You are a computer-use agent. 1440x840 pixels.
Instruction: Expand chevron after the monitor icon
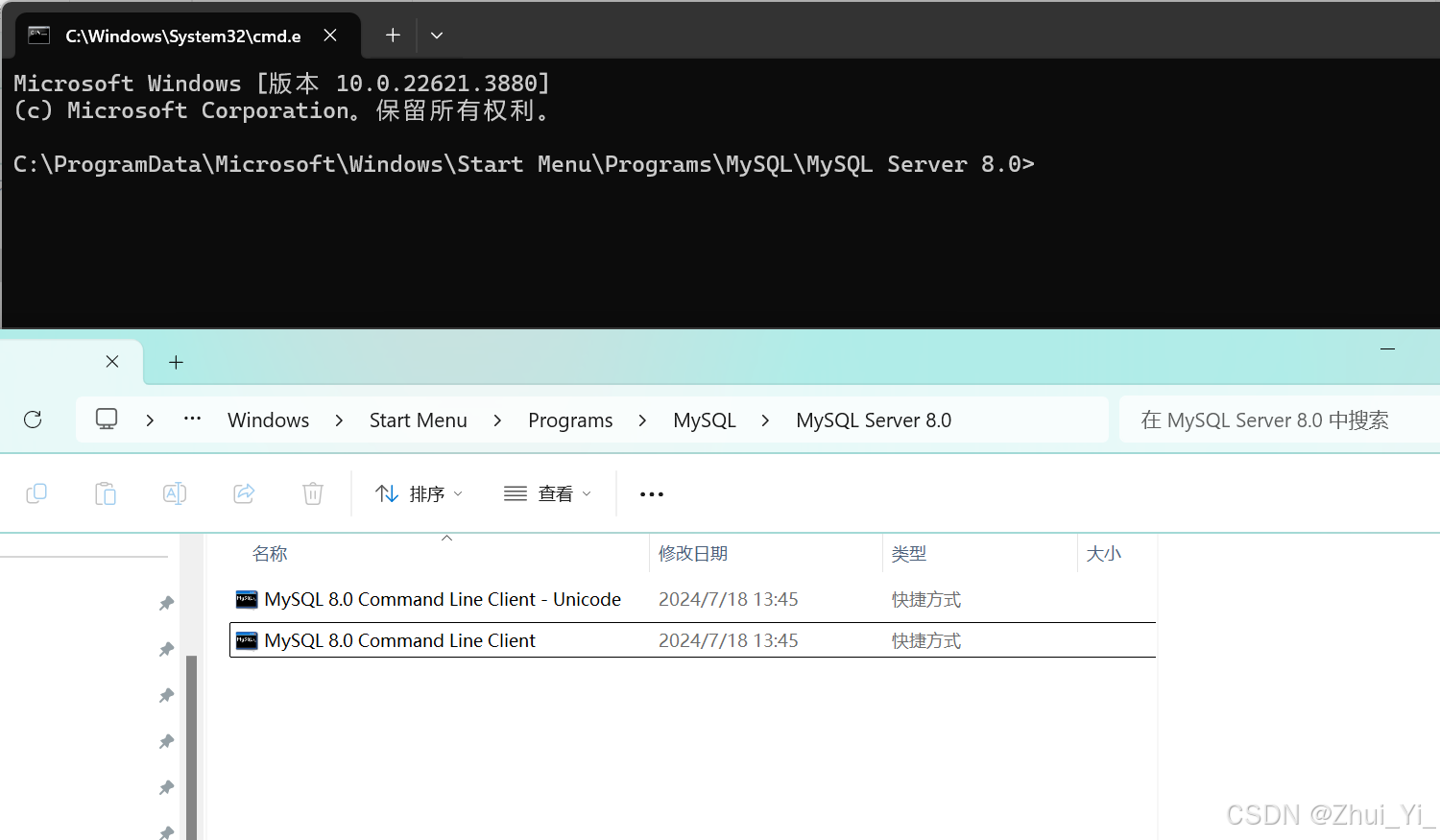coord(150,420)
